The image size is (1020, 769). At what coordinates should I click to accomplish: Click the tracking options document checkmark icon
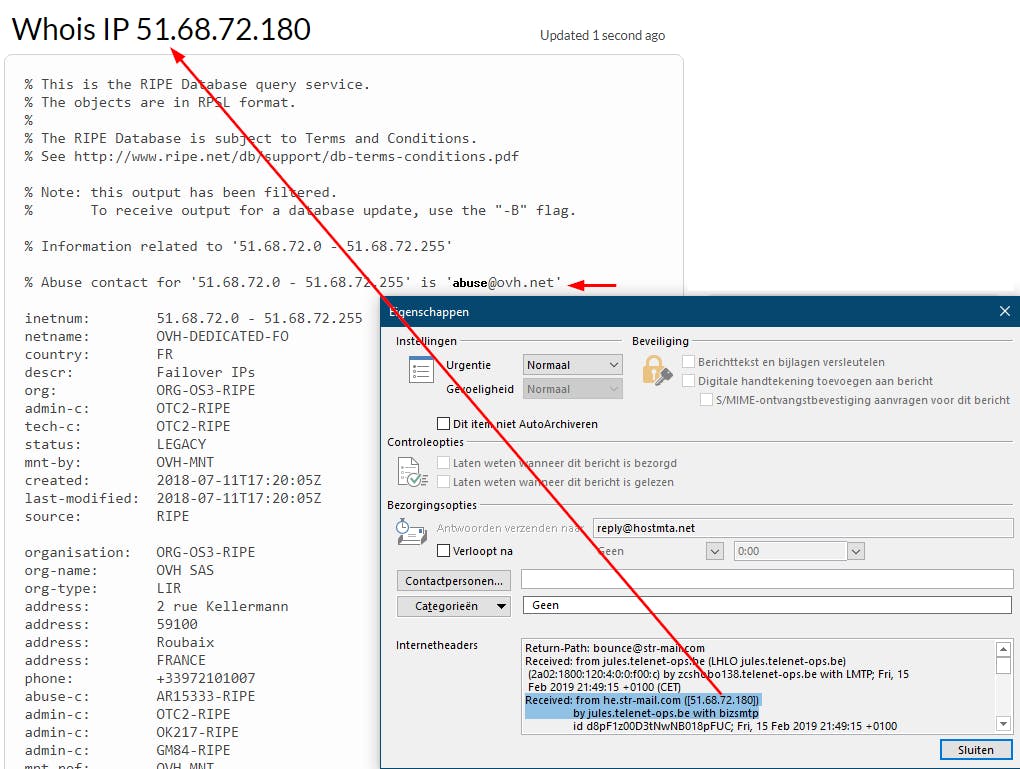pos(412,472)
